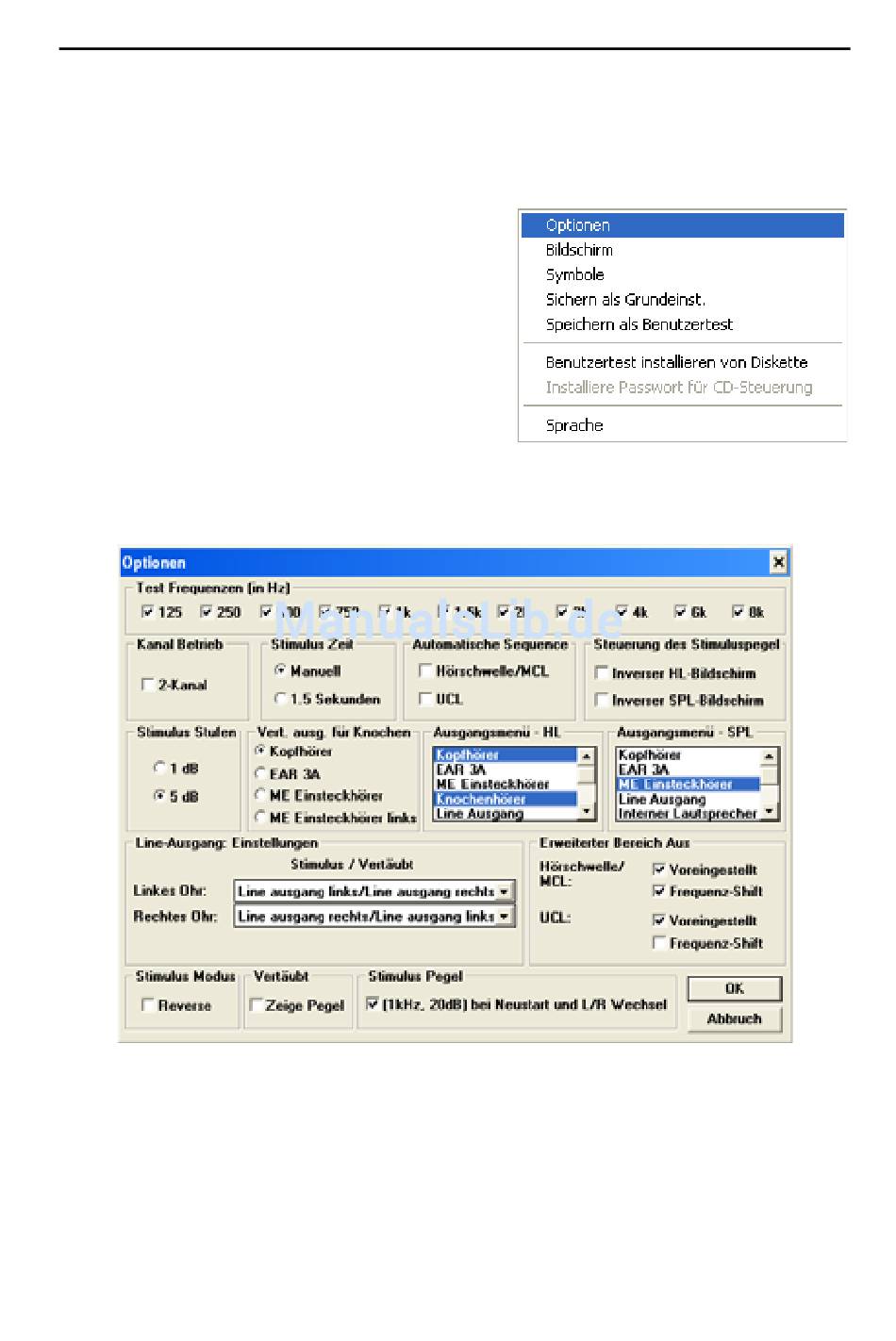Uncheck the 8k frequency checkbox
896x1341 pixels.
coord(738,612)
